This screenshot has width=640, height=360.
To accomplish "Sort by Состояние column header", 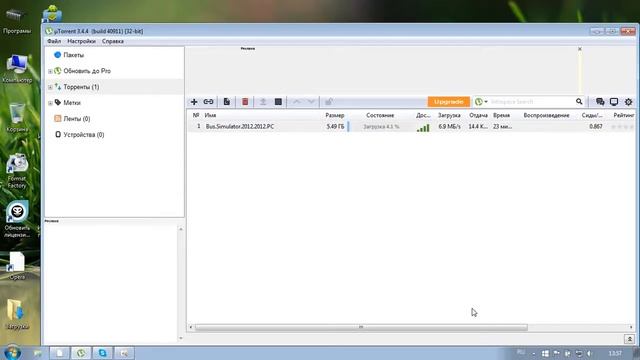I will click(380, 116).
